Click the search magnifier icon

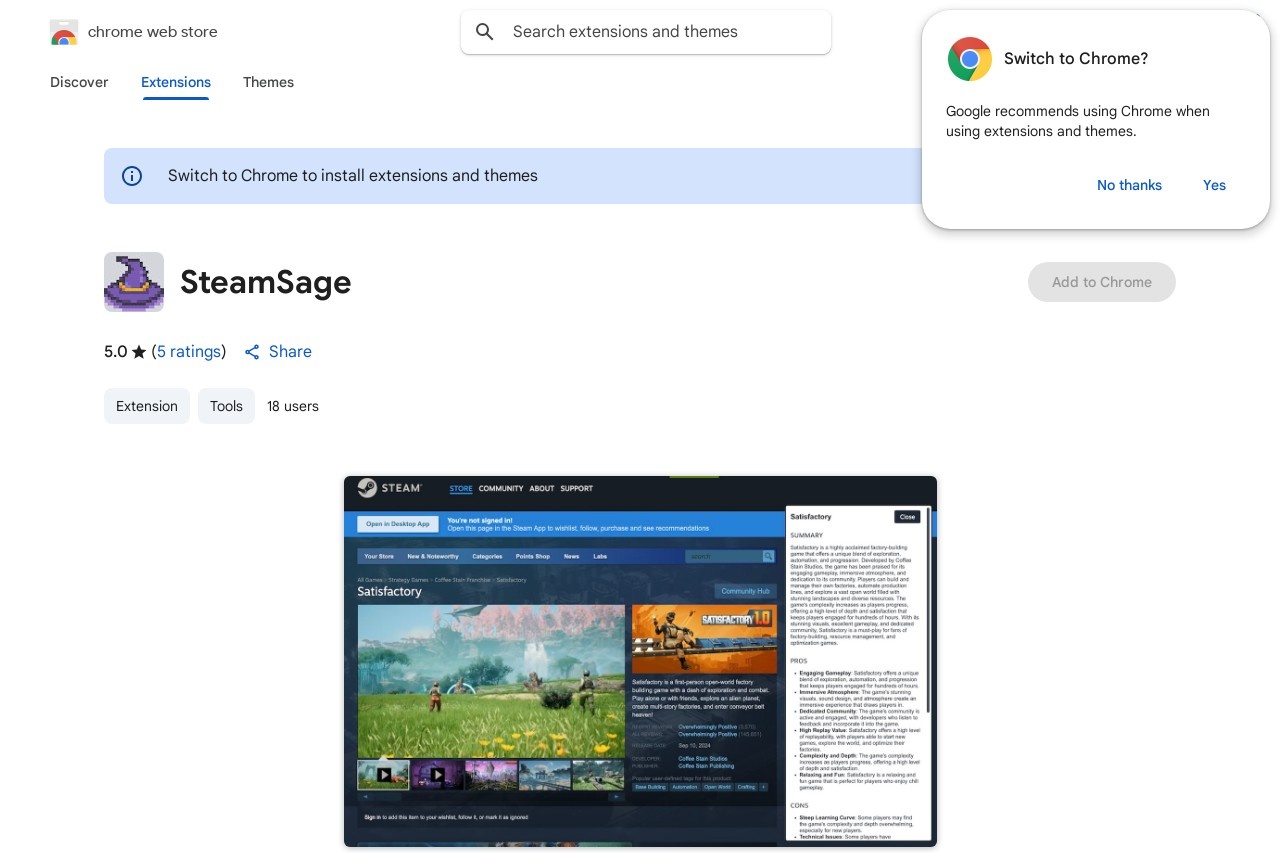point(485,32)
